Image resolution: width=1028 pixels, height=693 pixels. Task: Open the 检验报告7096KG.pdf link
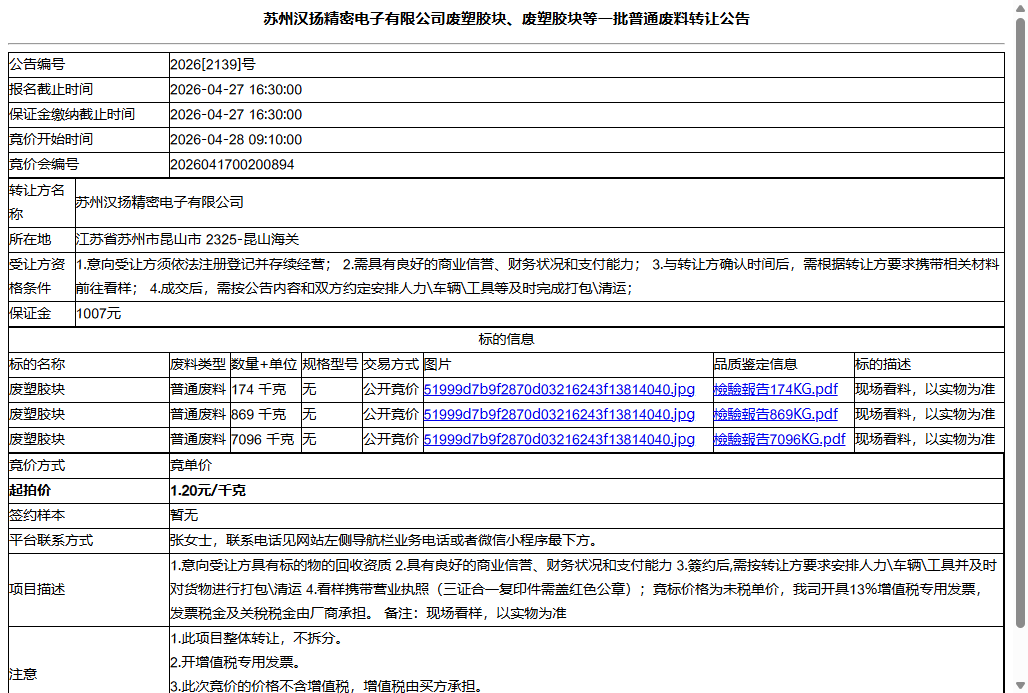point(779,439)
